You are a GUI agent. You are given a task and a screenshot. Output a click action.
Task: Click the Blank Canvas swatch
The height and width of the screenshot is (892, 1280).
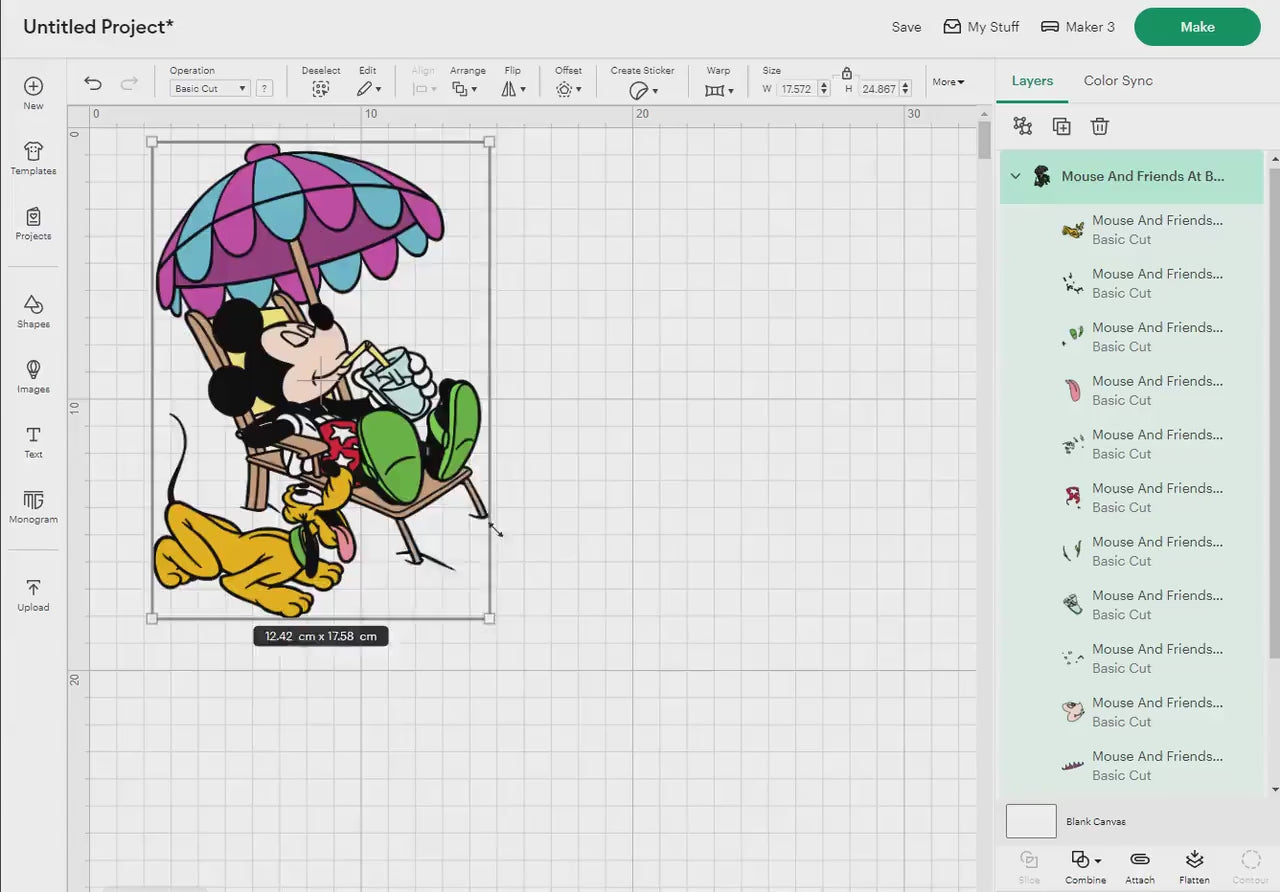[1031, 821]
